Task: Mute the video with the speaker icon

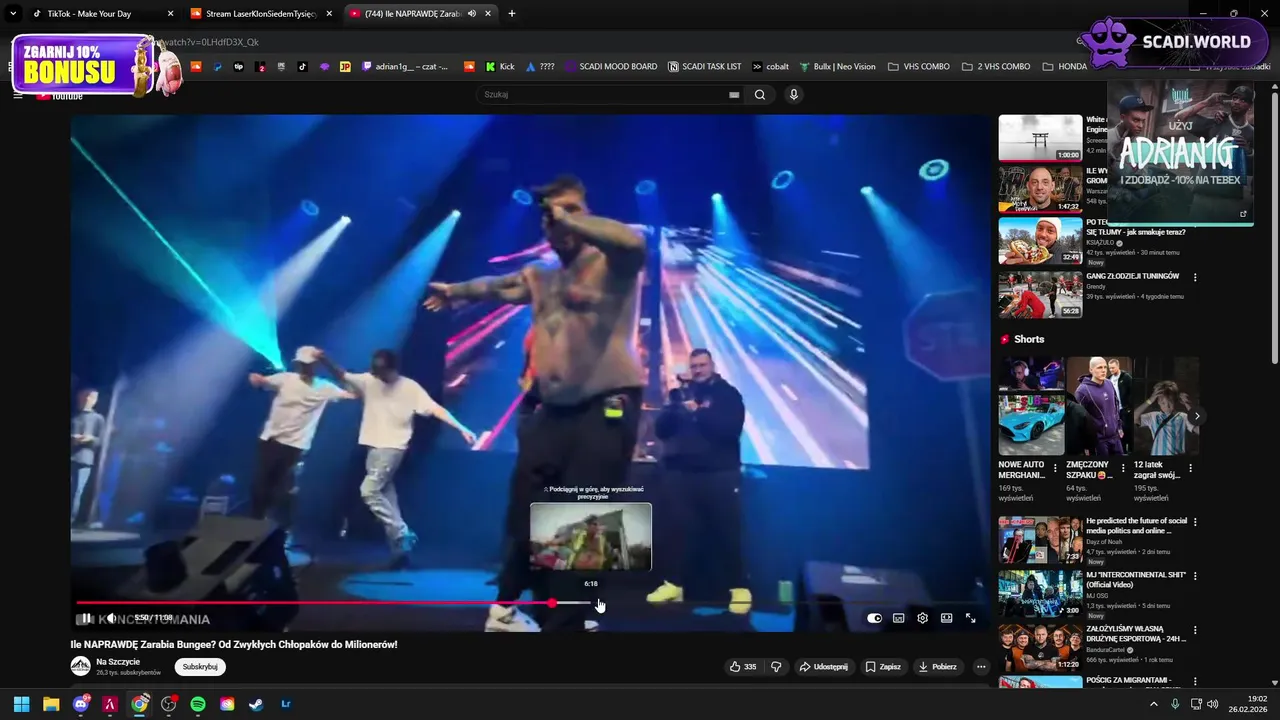Action: [111, 618]
